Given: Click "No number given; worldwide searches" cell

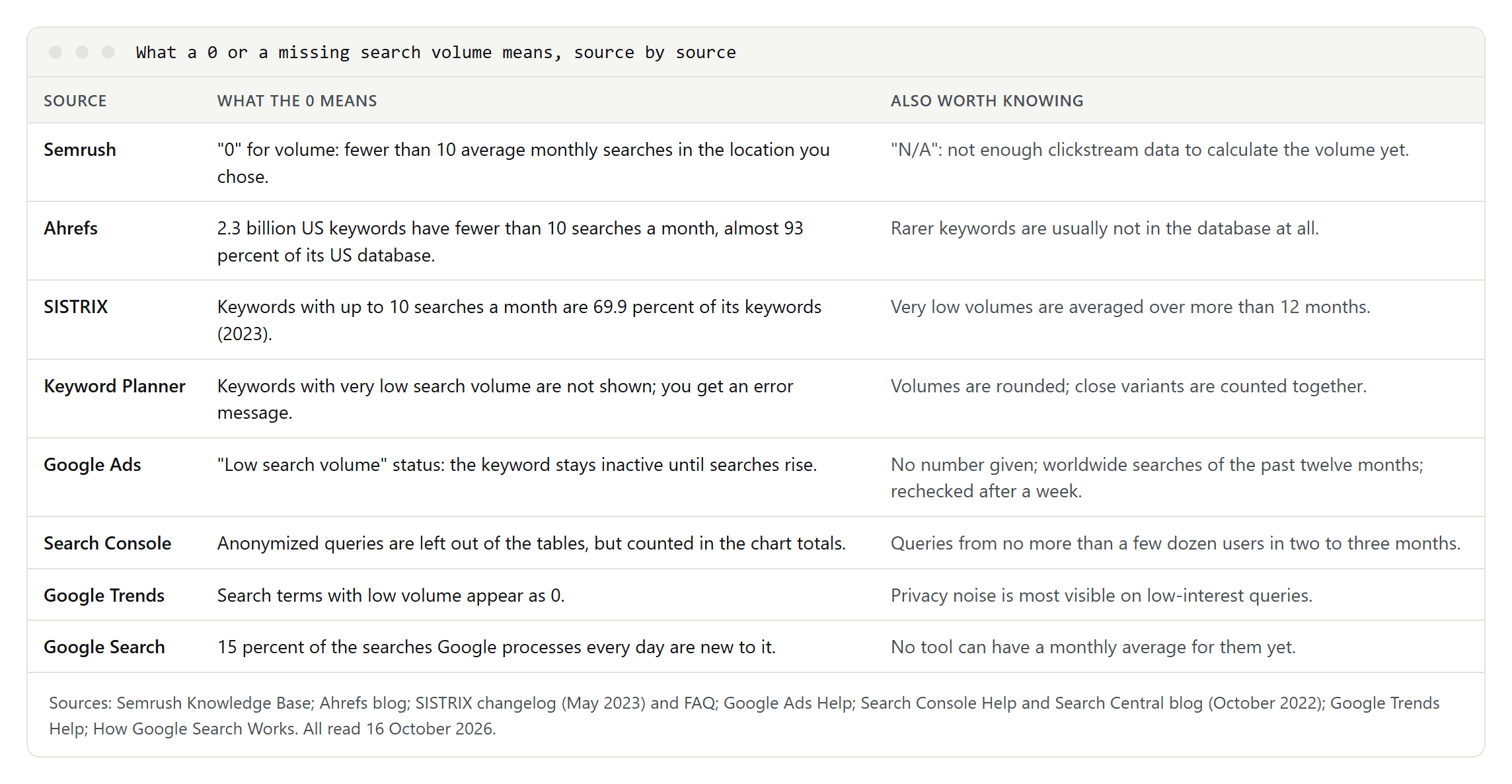Looking at the screenshot, I should [x=1157, y=478].
